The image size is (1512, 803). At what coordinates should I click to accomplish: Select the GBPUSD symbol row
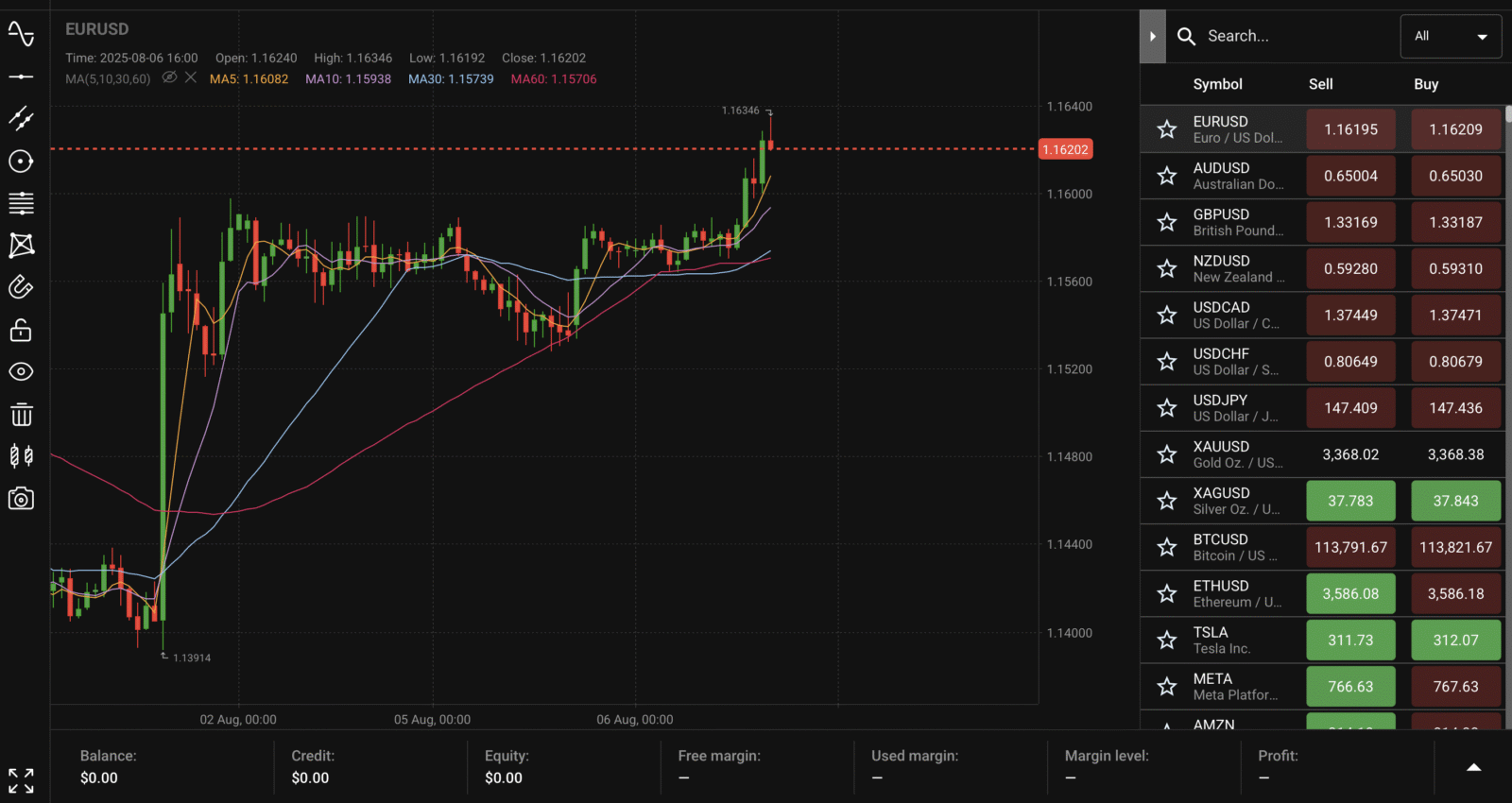[x=1221, y=222]
